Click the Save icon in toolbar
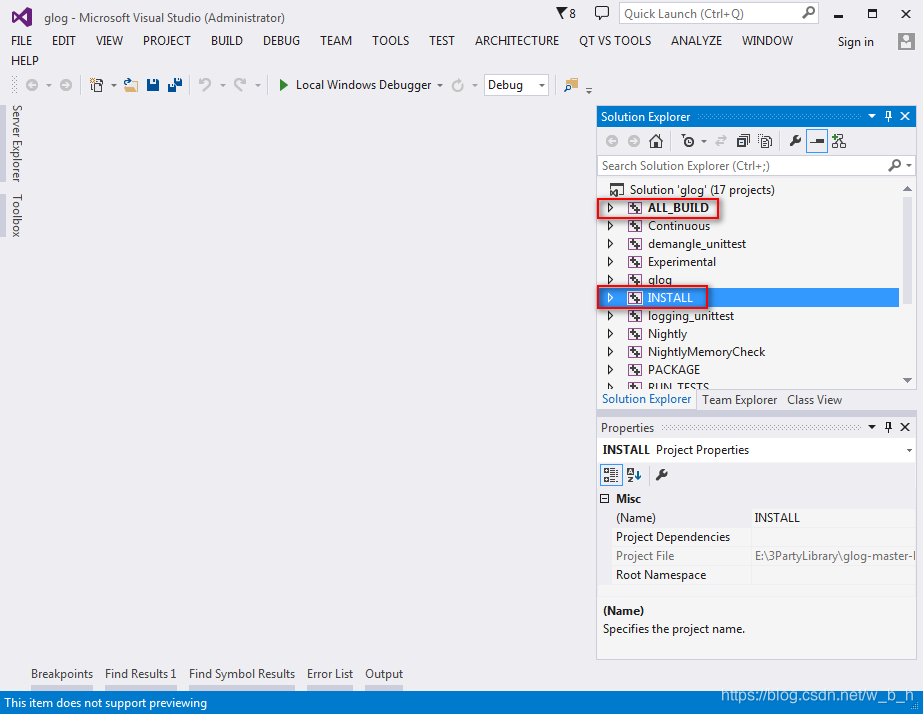This screenshot has height=714, width=923. (153, 85)
